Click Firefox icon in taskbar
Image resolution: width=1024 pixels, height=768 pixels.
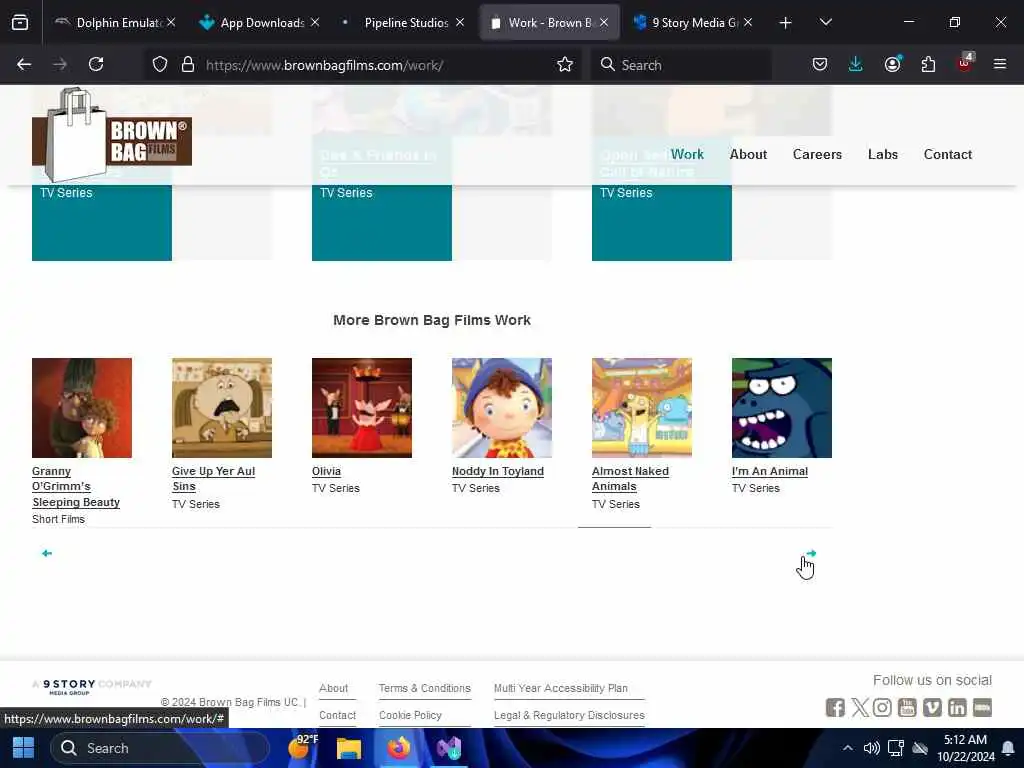coord(398,748)
